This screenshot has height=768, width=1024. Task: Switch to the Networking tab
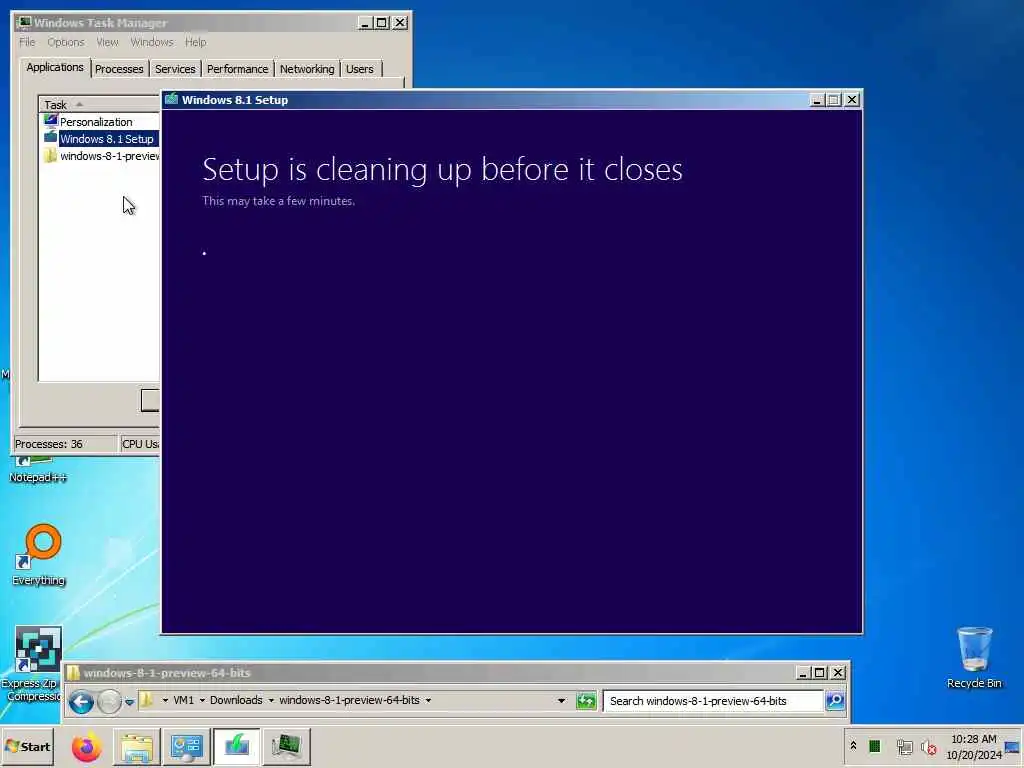[x=307, y=69]
